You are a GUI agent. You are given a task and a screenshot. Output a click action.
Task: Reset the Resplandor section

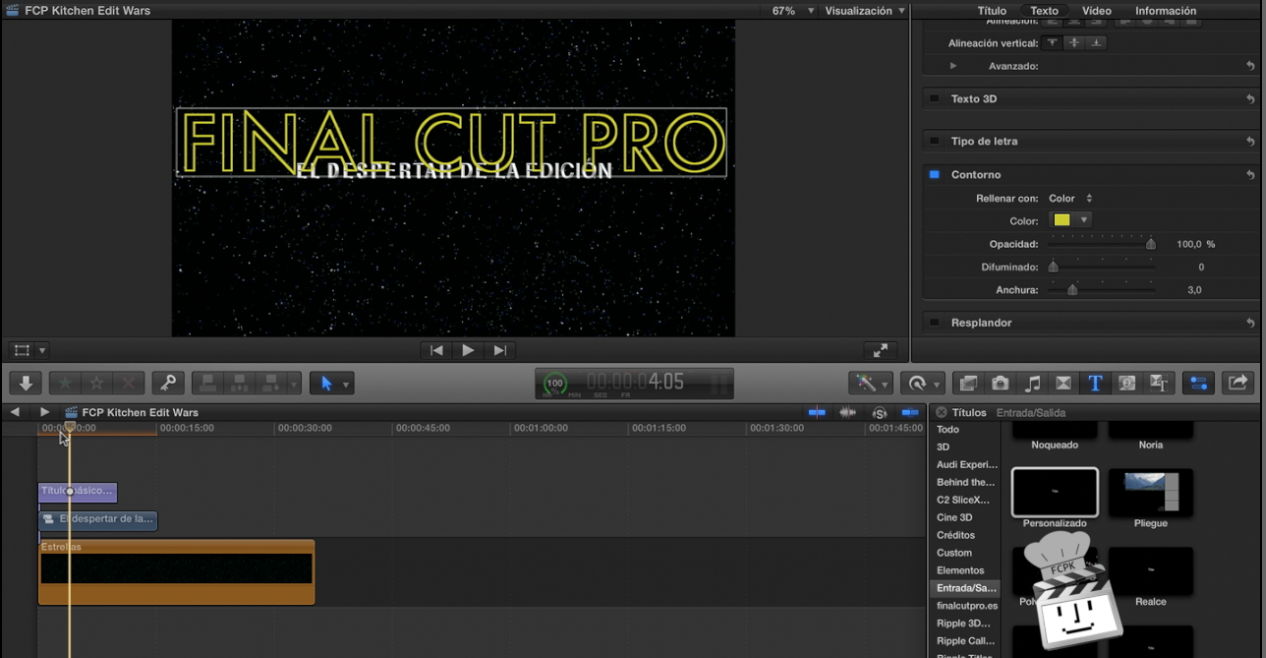tap(1250, 323)
